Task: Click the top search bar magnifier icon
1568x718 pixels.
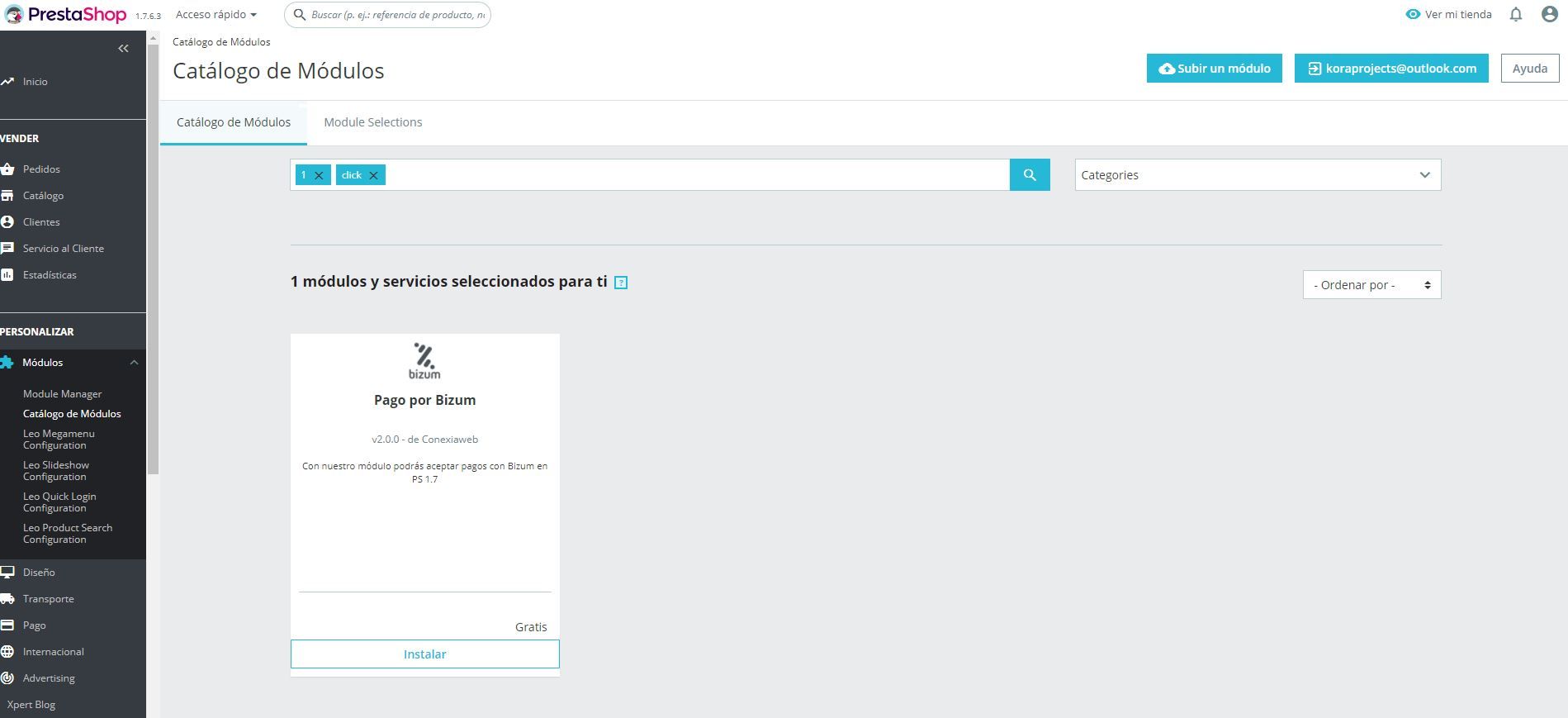Action: (x=300, y=15)
